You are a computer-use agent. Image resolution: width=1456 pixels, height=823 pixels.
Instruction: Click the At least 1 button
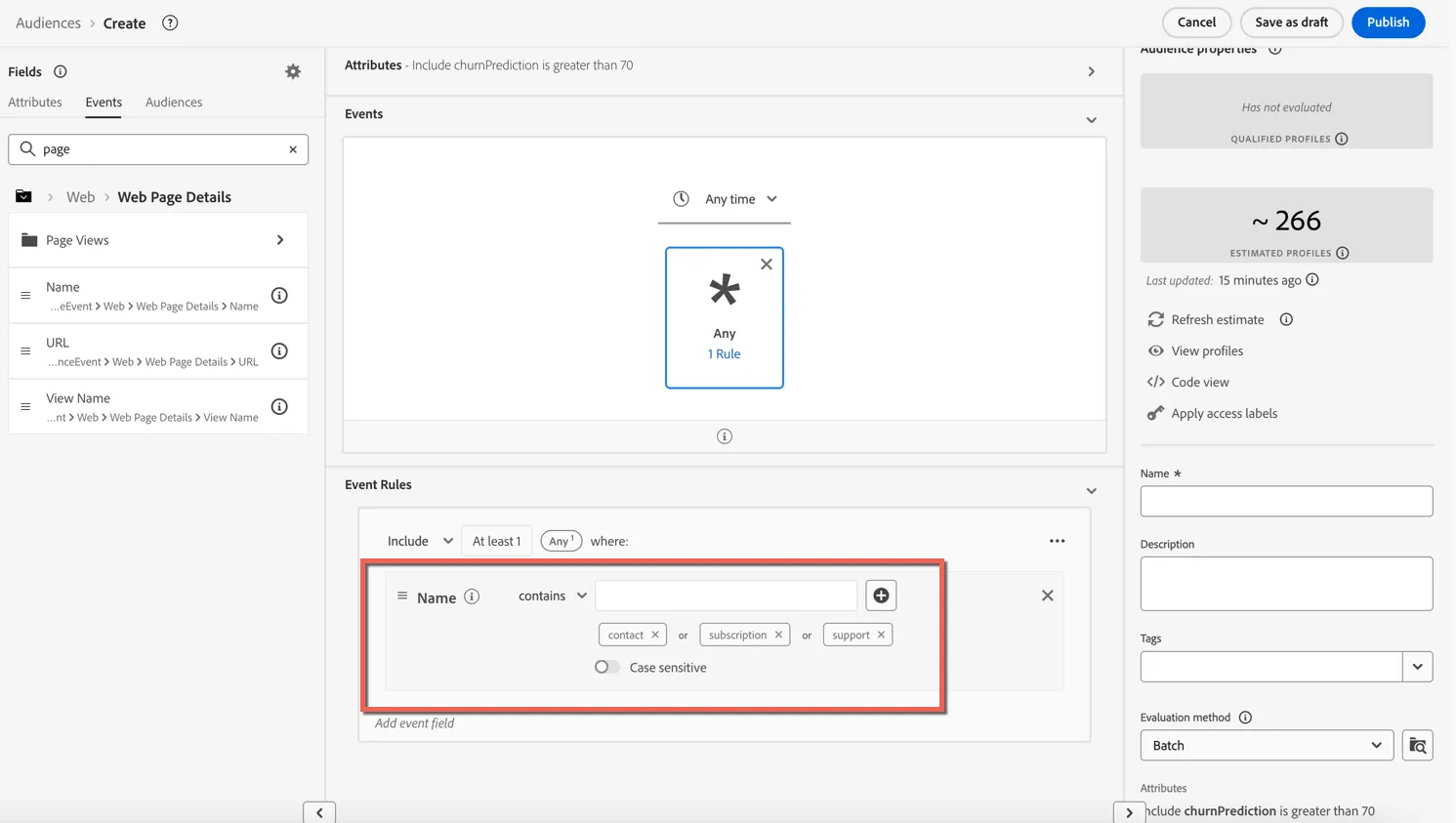pos(496,541)
